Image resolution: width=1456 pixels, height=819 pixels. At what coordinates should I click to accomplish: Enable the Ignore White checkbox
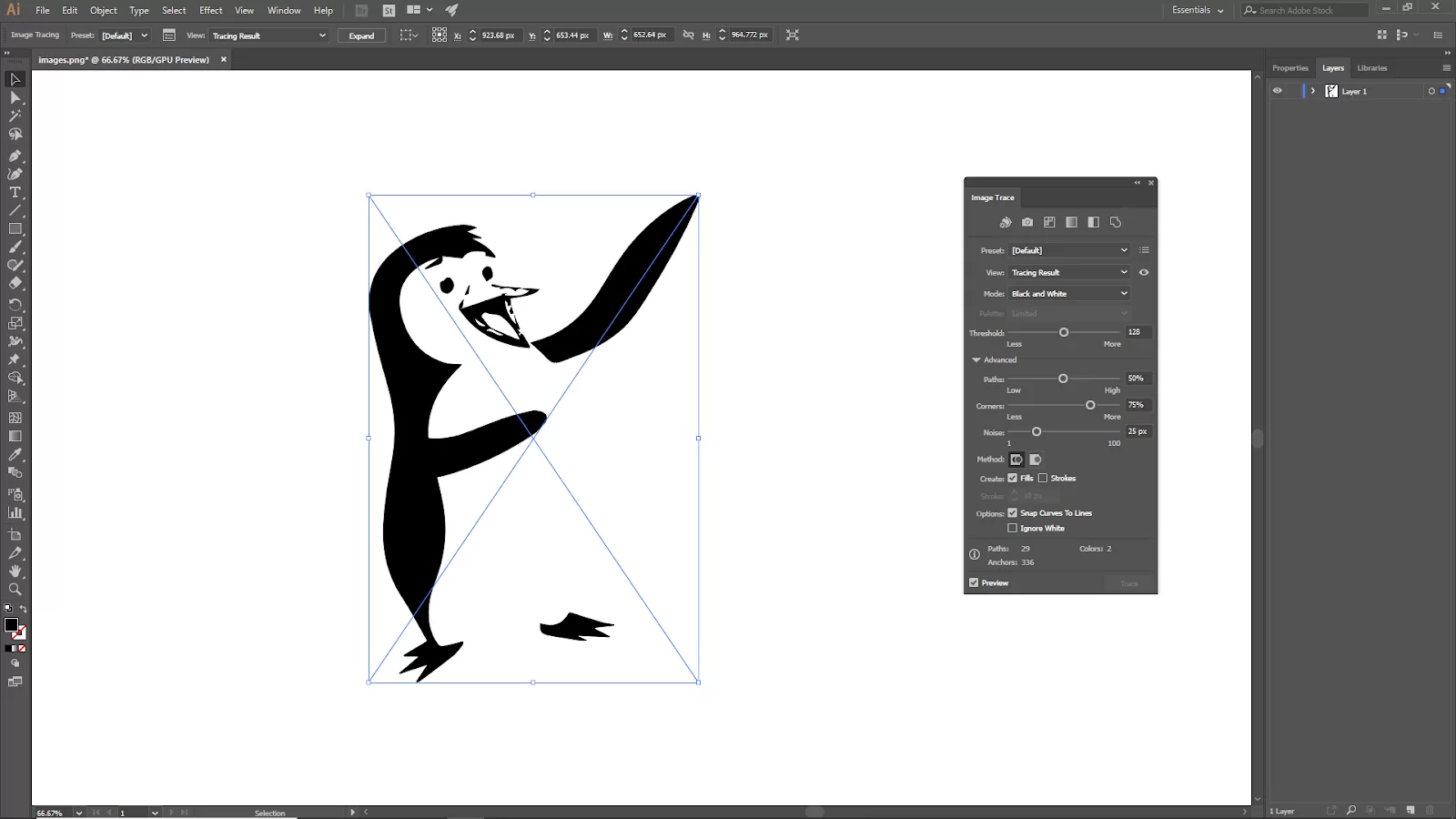1012,528
